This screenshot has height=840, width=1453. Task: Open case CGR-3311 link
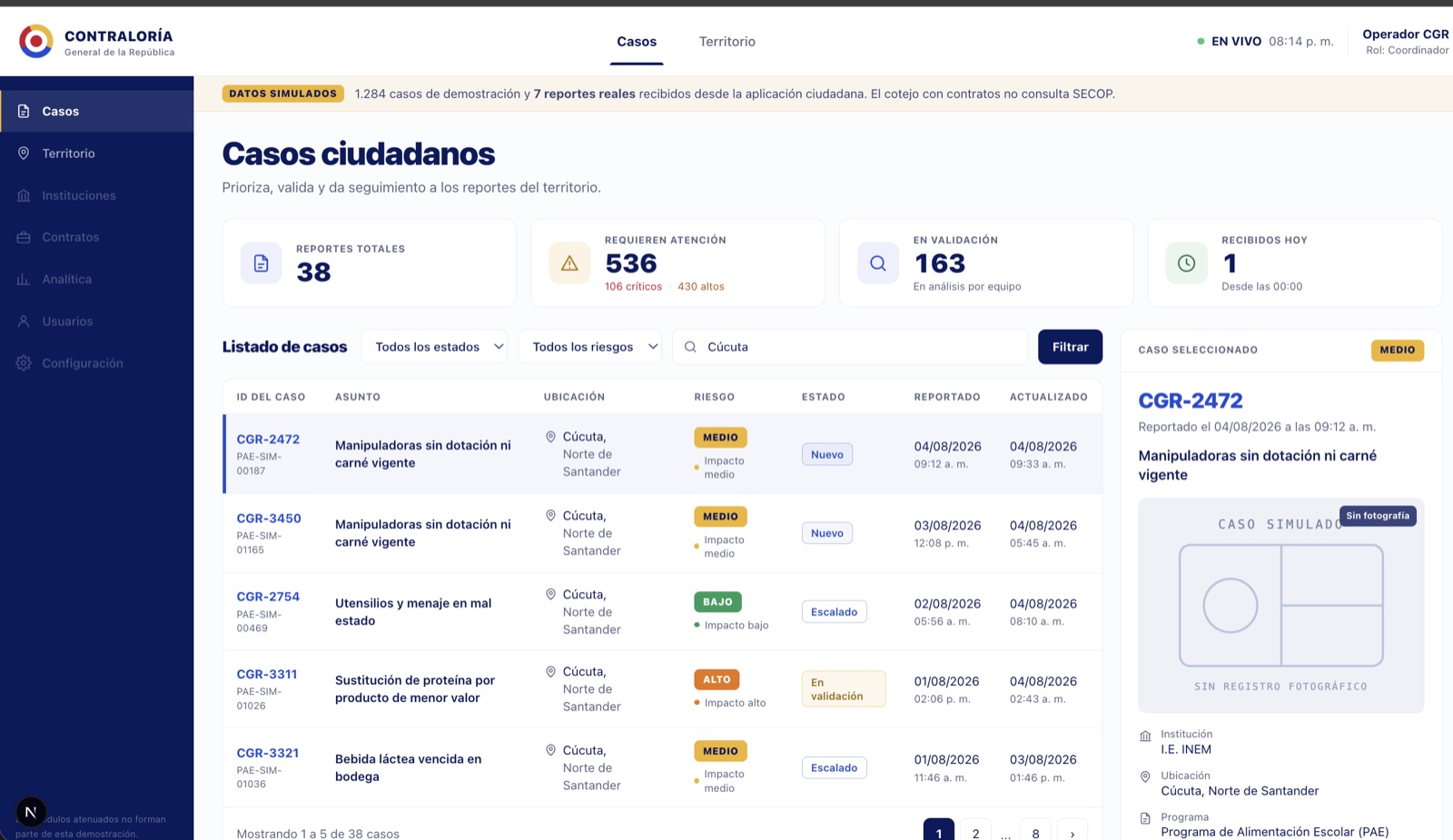tap(267, 675)
